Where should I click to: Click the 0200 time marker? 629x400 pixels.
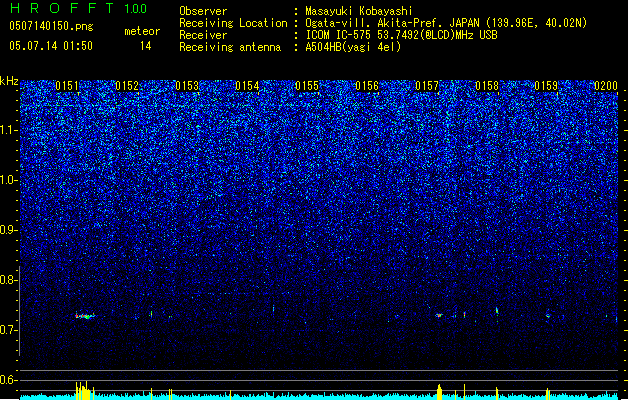[606, 86]
